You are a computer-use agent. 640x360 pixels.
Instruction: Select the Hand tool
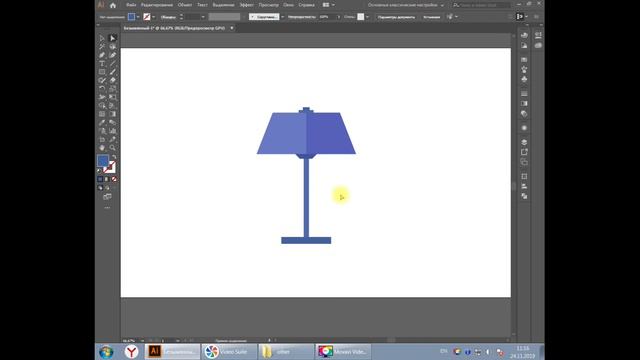102,148
